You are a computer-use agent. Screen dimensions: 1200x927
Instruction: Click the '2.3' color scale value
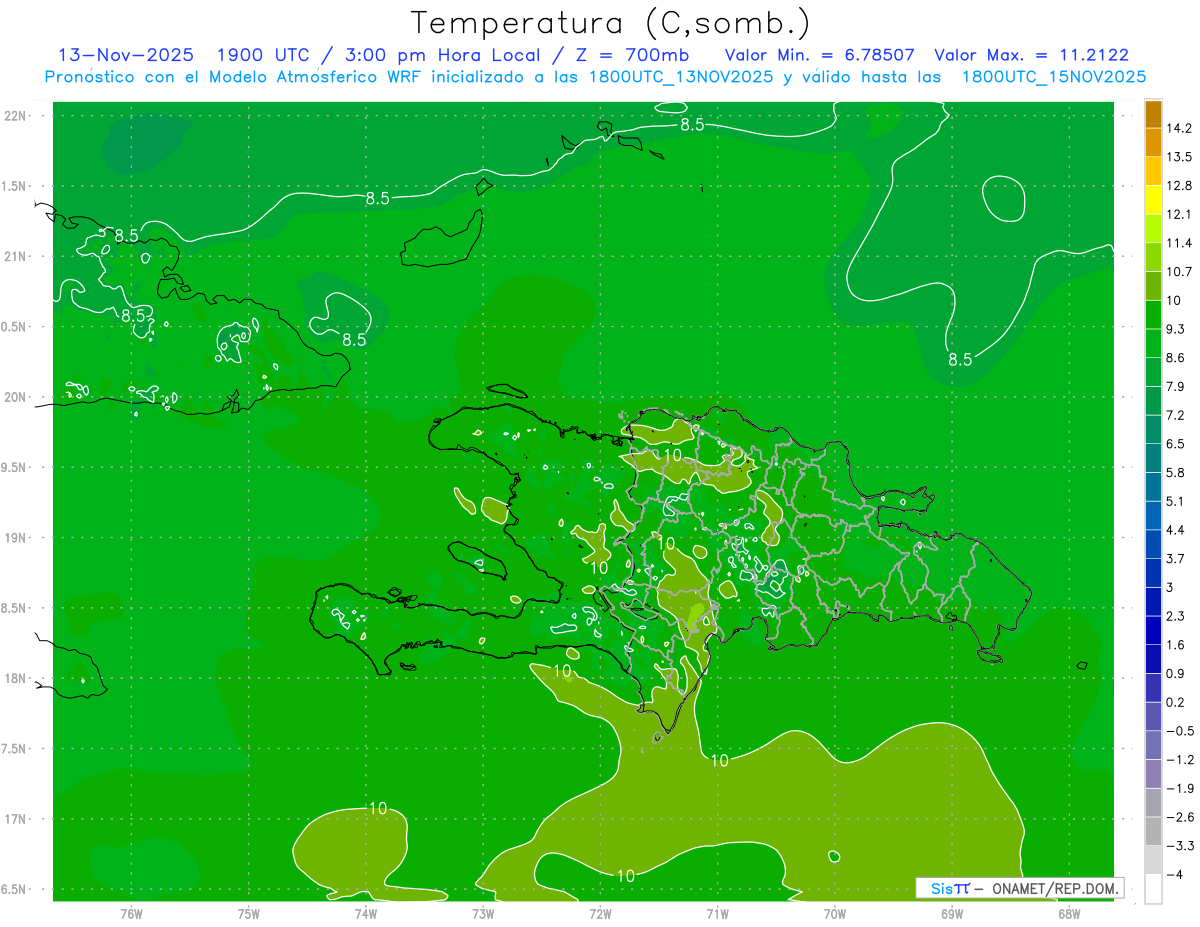coord(1176,616)
